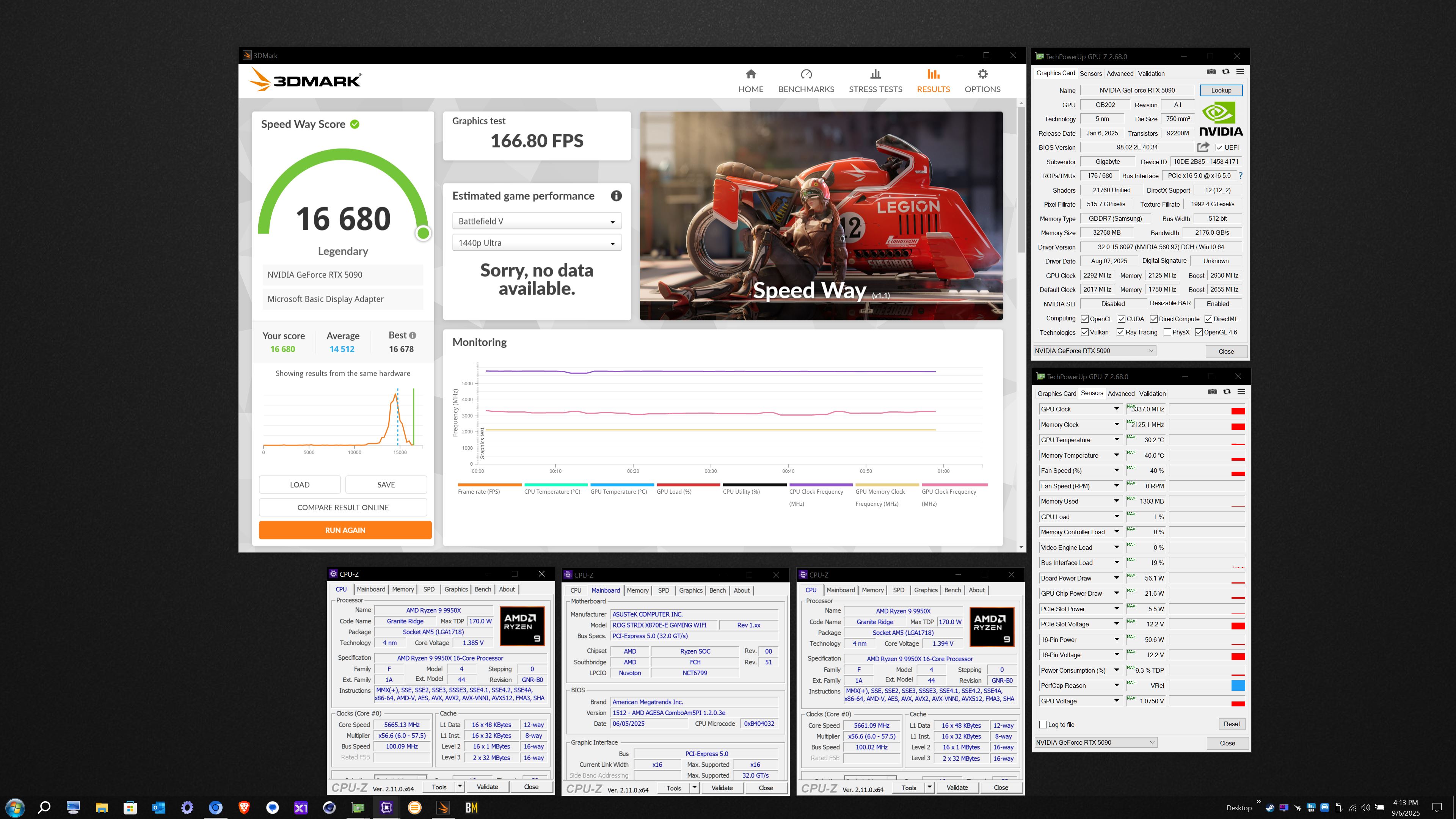This screenshot has width=1456, height=819.
Task: Click the refresh icon in GPU-Z Sensors window
Action: [x=1227, y=392]
